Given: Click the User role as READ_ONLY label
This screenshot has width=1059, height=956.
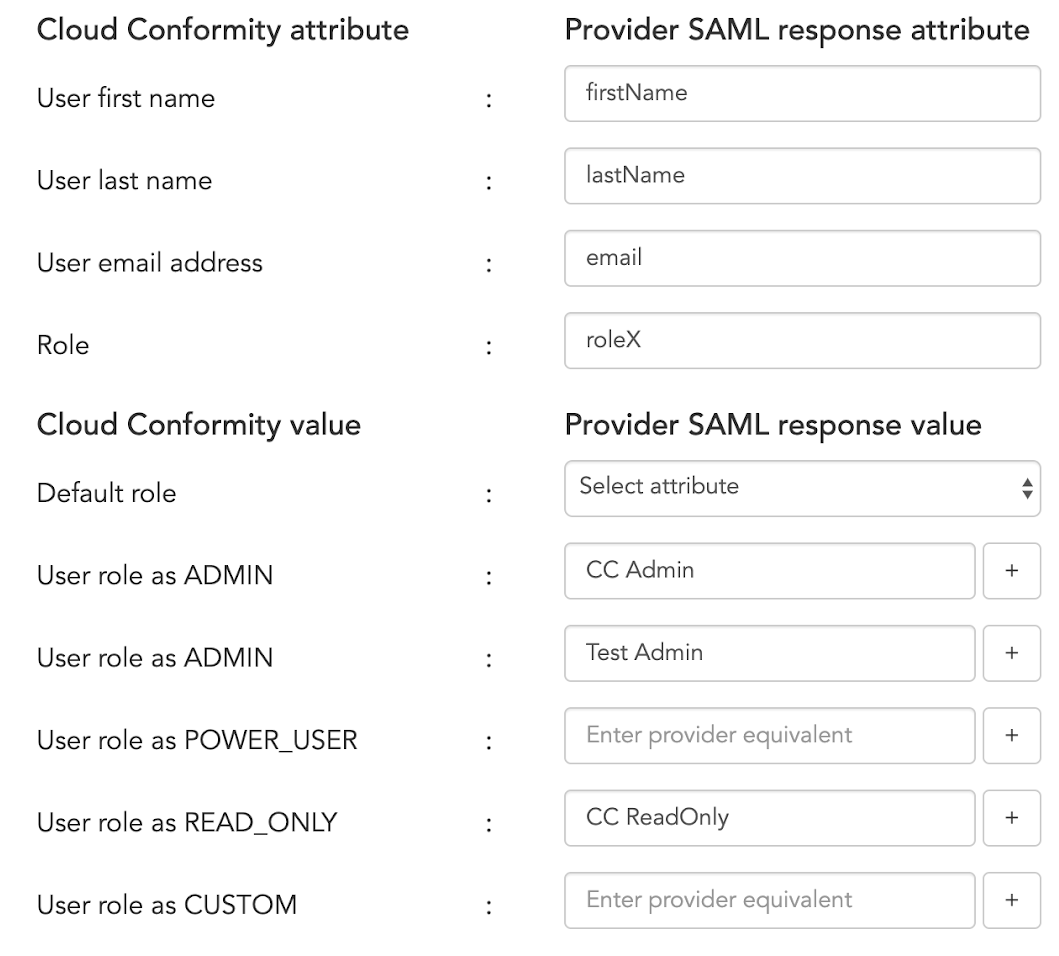Looking at the screenshot, I should [x=187, y=823].
